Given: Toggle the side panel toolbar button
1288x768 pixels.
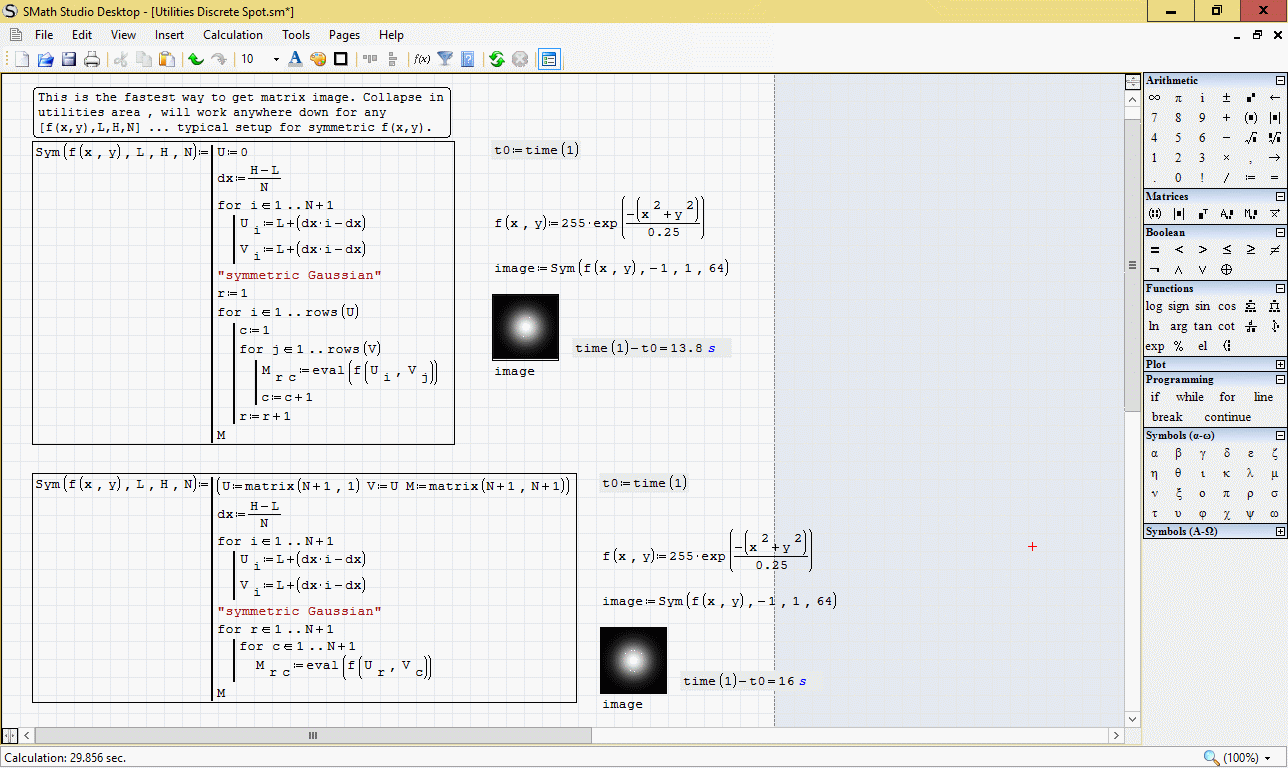Looking at the screenshot, I should [x=549, y=60].
